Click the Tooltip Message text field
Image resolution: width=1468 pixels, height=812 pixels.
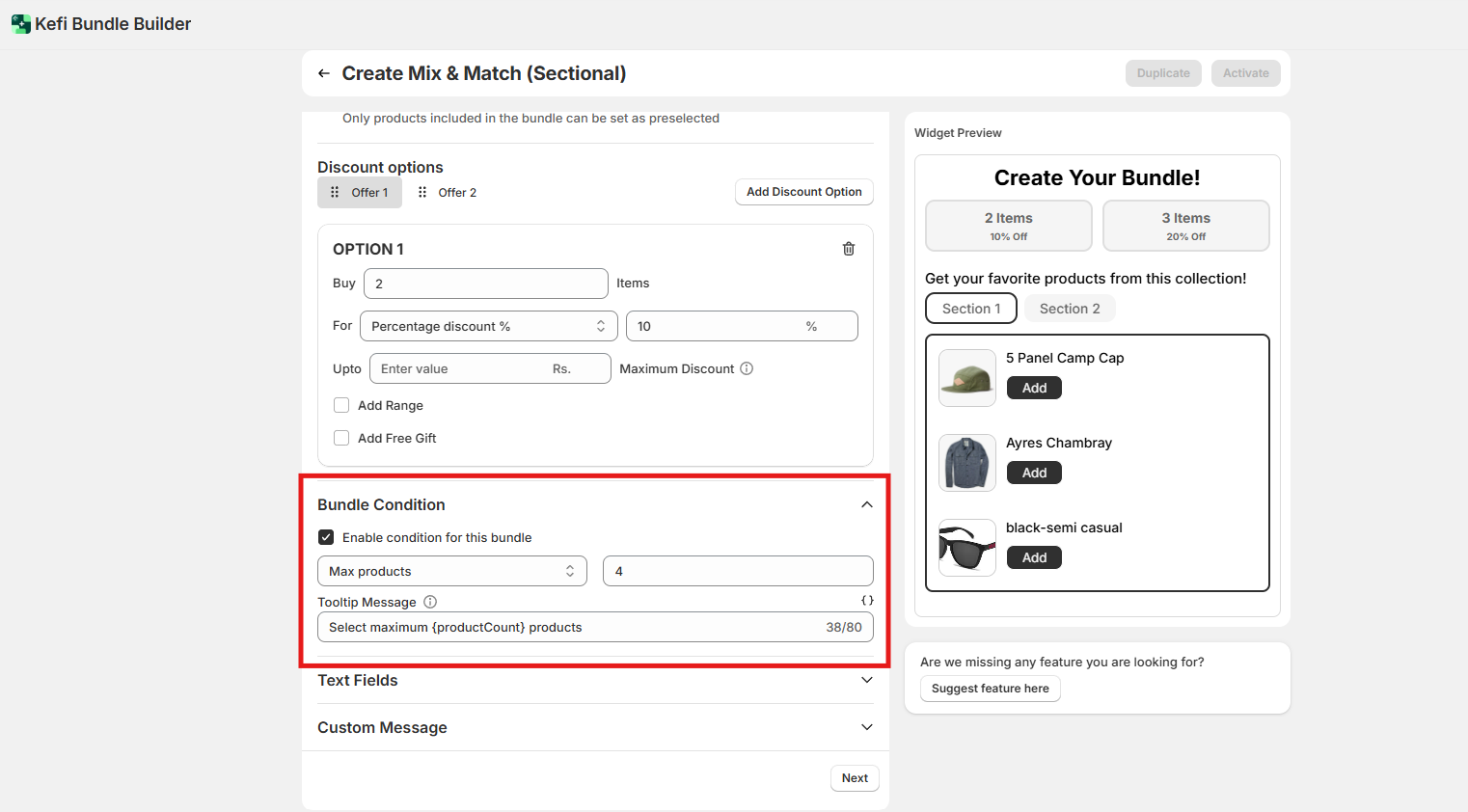click(x=569, y=627)
